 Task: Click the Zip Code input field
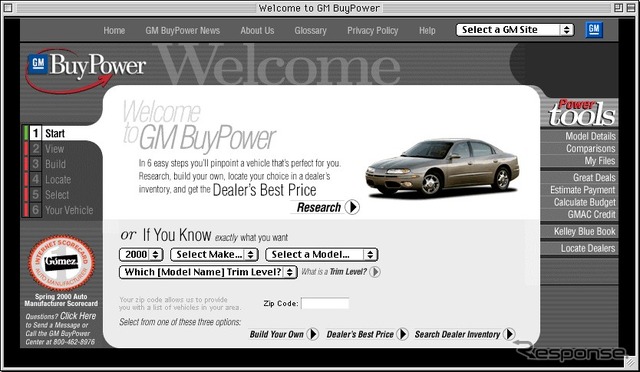click(x=325, y=303)
